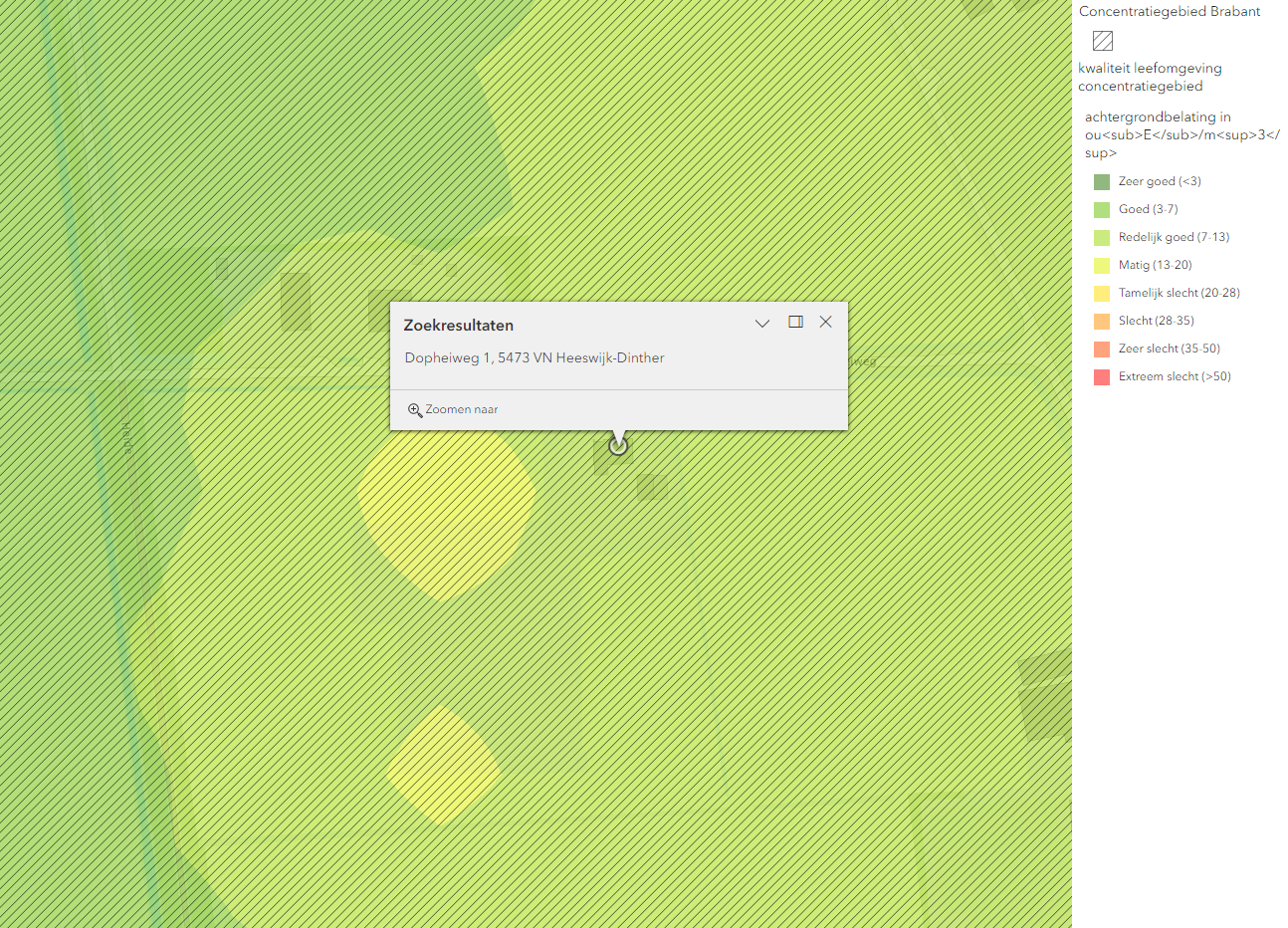
Task: Click the Zoekresultaten popup title
Action: (459, 326)
